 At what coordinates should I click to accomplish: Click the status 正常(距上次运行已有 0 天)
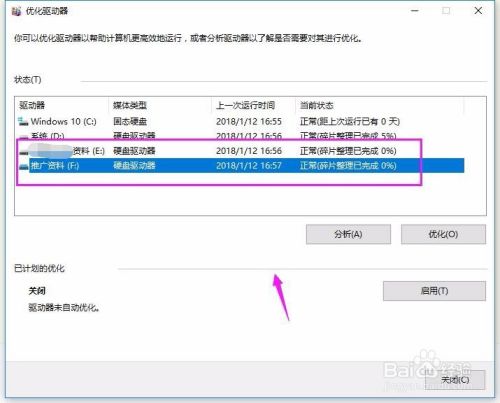click(x=350, y=122)
